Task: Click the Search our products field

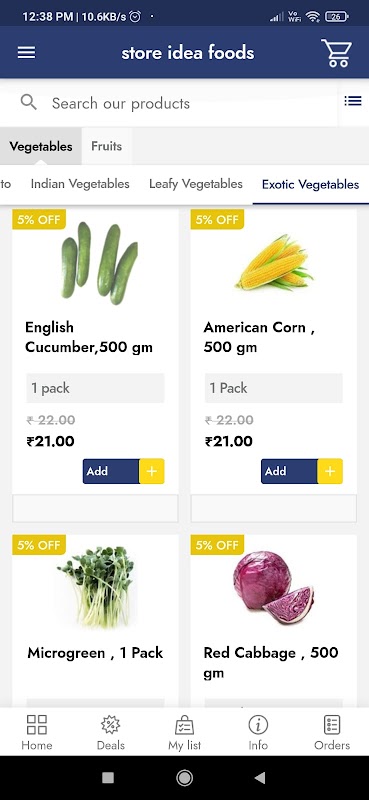Action: (x=168, y=103)
